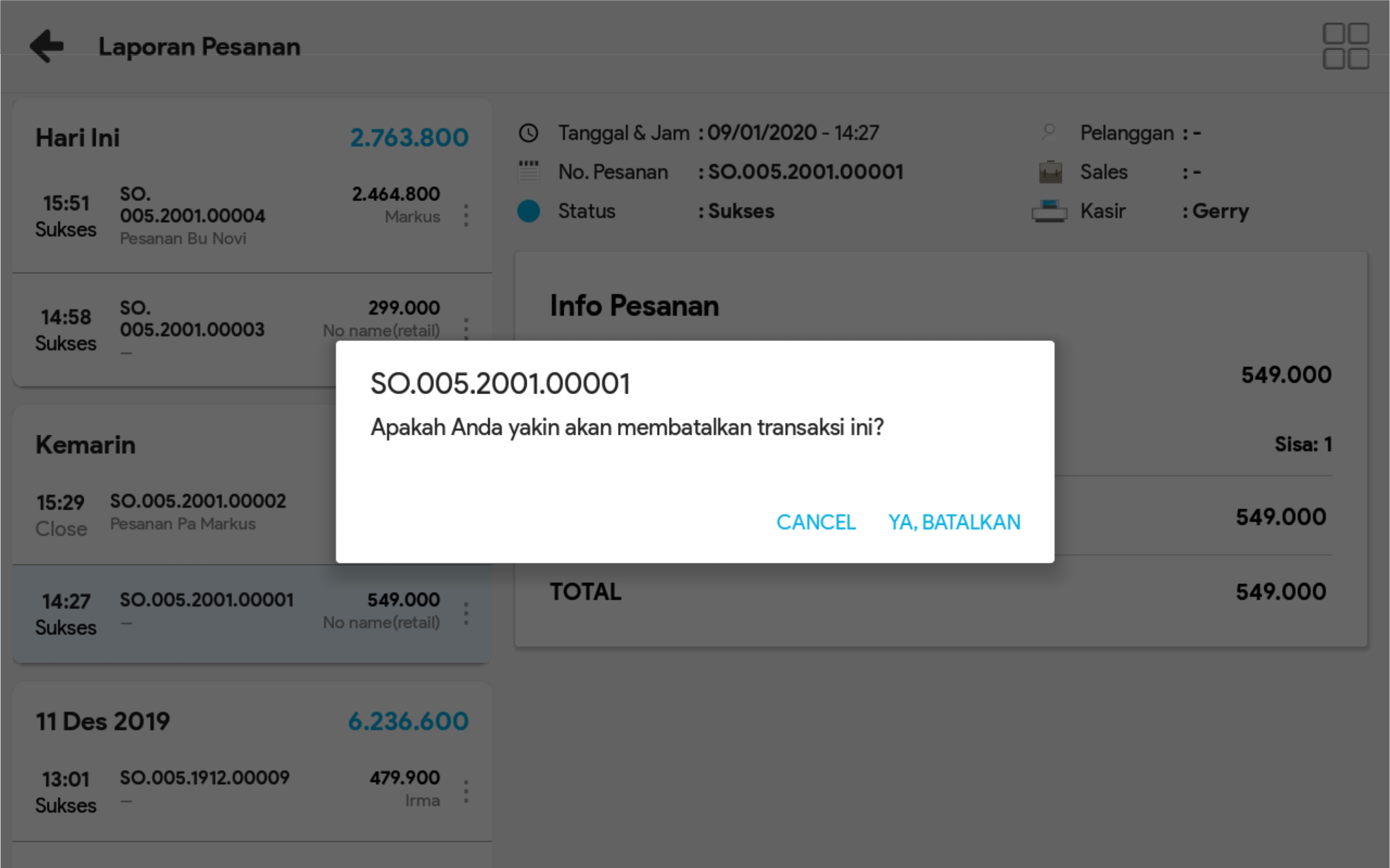Open options for order 005.2001.00004
The width and height of the screenshot is (1390, 868).
pyautogui.click(x=466, y=216)
